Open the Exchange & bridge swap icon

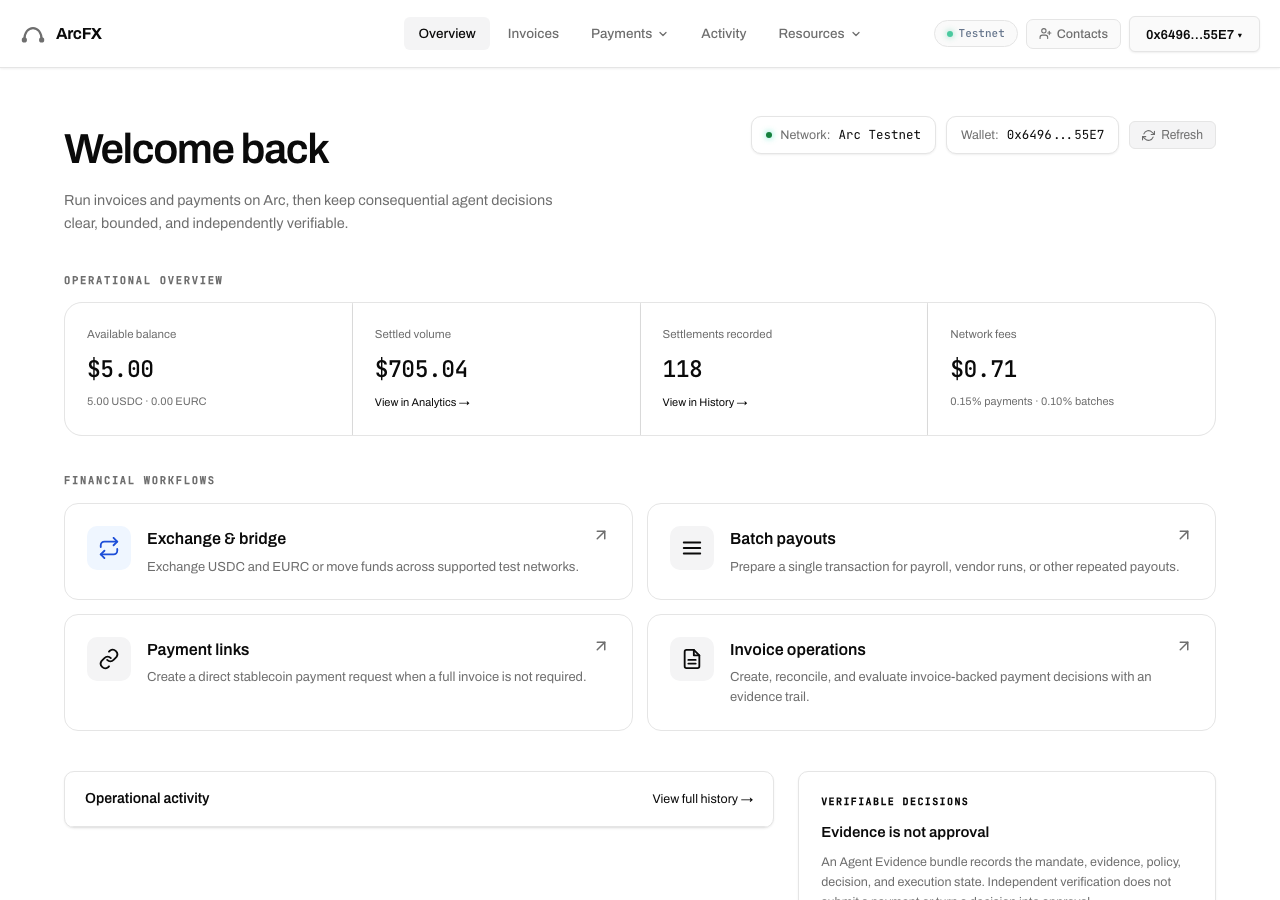pos(109,548)
